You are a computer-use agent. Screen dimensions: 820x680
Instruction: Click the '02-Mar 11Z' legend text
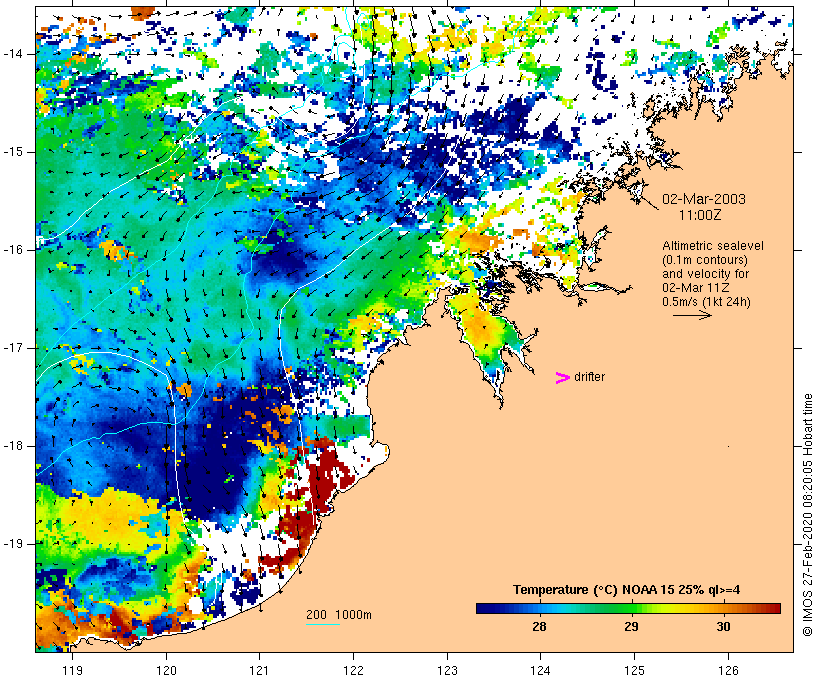pyautogui.click(x=696, y=288)
